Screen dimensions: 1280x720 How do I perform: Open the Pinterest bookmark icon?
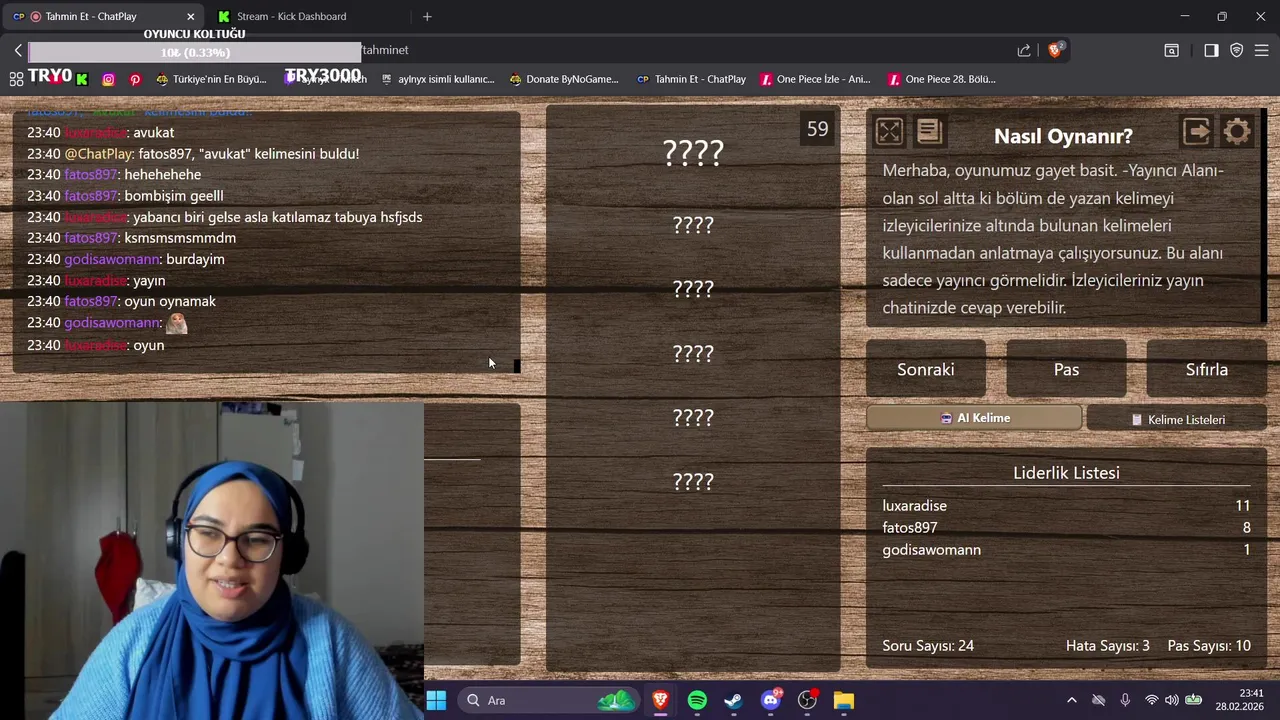point(135,79)
